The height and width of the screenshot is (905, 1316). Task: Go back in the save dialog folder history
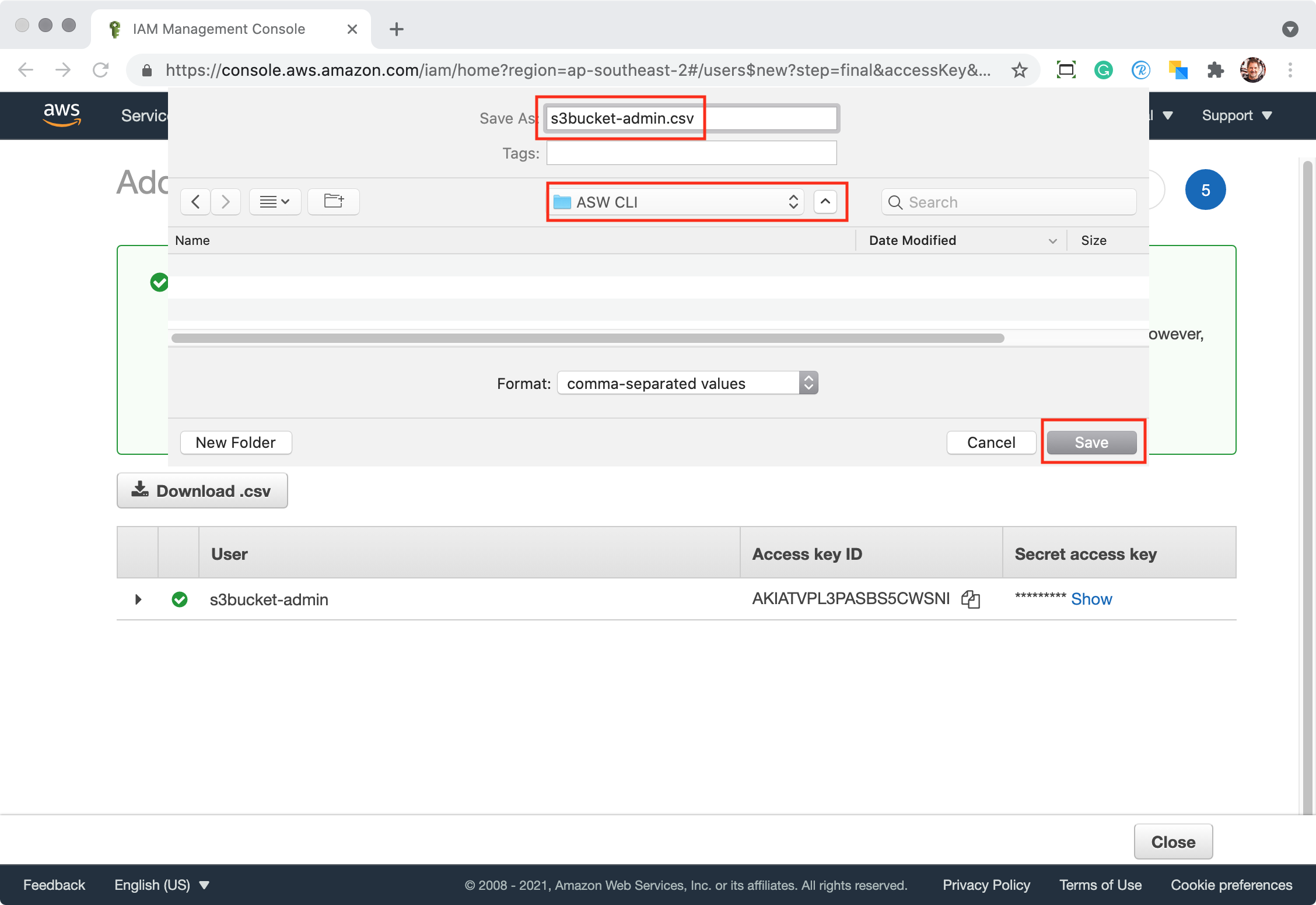pos(195,202)
